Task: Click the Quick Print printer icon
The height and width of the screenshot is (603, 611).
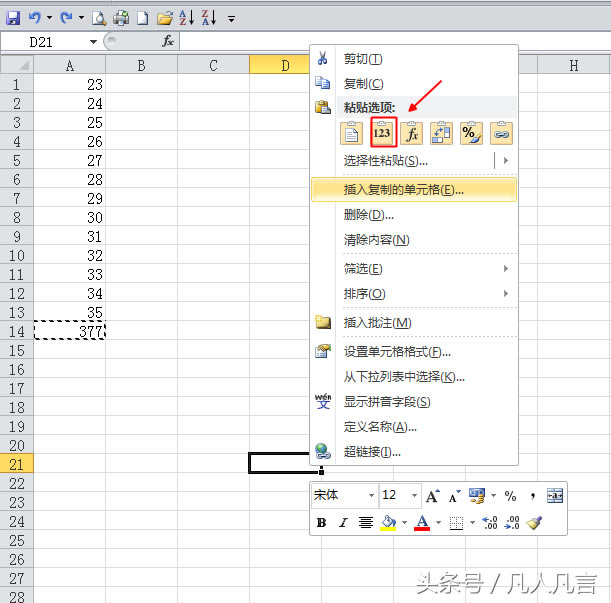Action: pos(121,18)
